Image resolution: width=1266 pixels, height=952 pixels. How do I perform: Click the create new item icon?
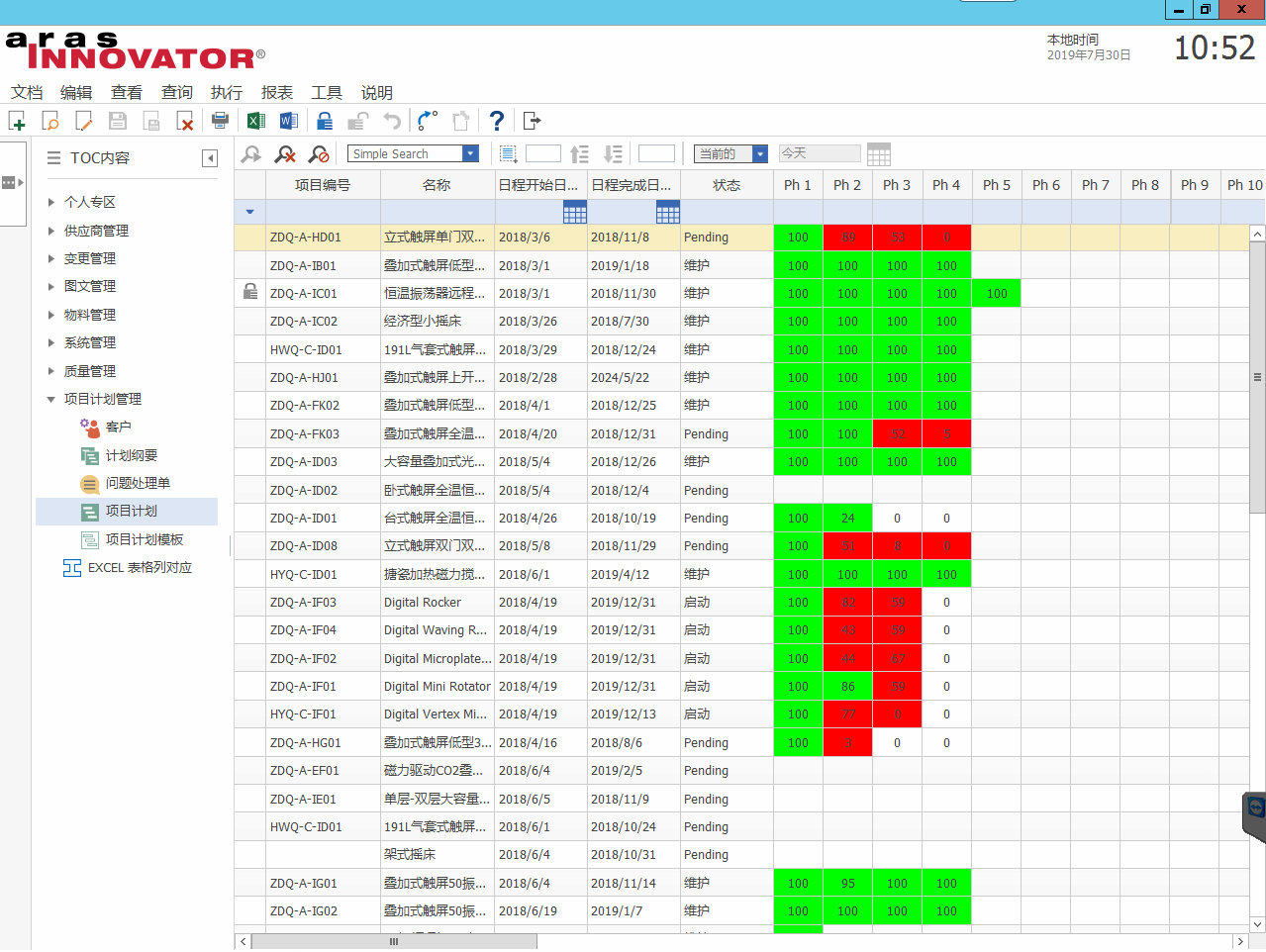pyautogui.click(x=17, y=121)
